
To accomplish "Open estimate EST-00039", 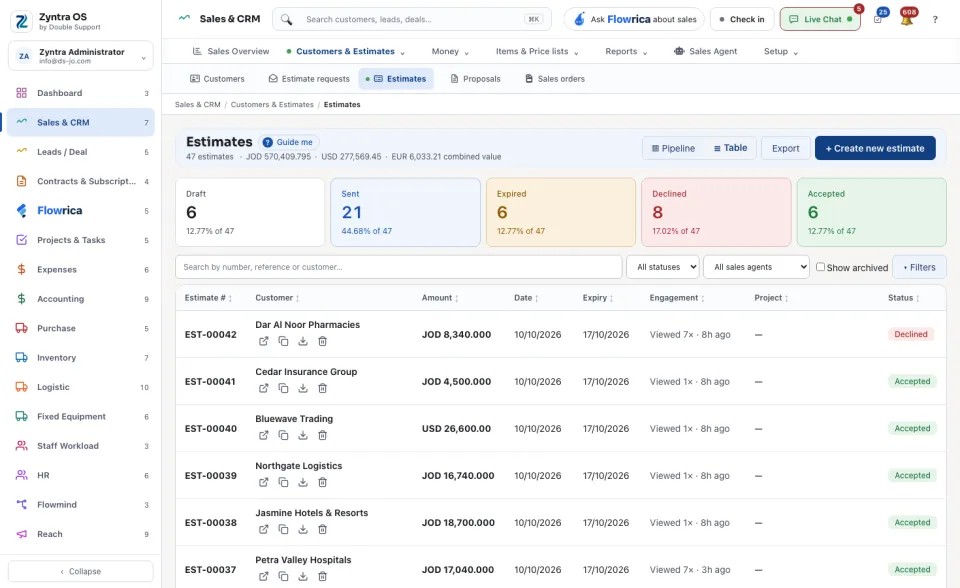I will 211,475.
